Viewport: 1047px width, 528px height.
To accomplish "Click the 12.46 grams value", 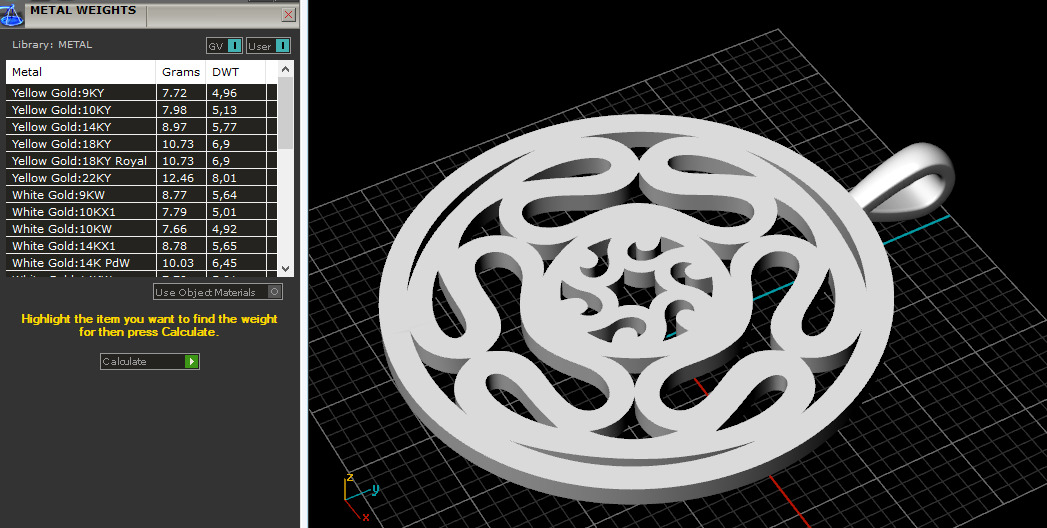I will pos(178,178).
